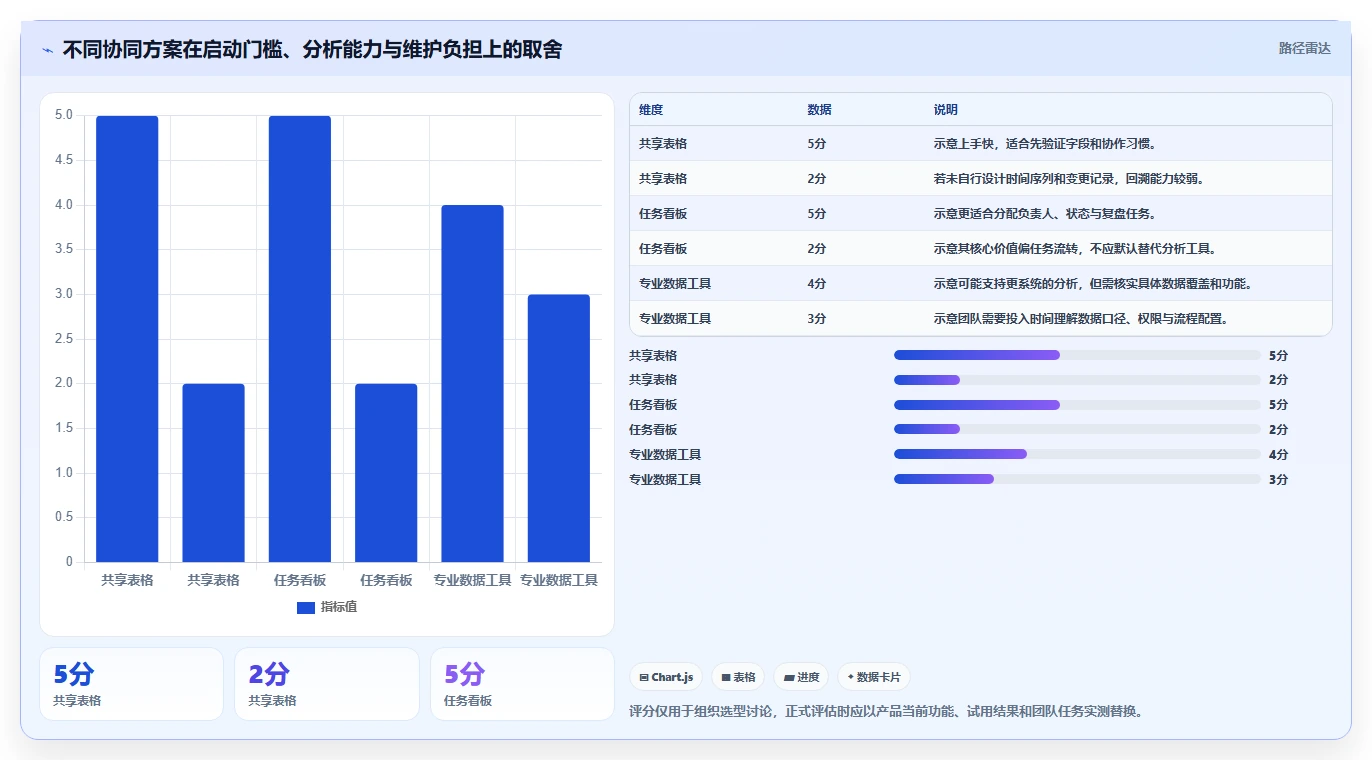
Task: Click the 4分 label beside the 专业数据工具 progress bar
Action: click(x=1278, y=455)
